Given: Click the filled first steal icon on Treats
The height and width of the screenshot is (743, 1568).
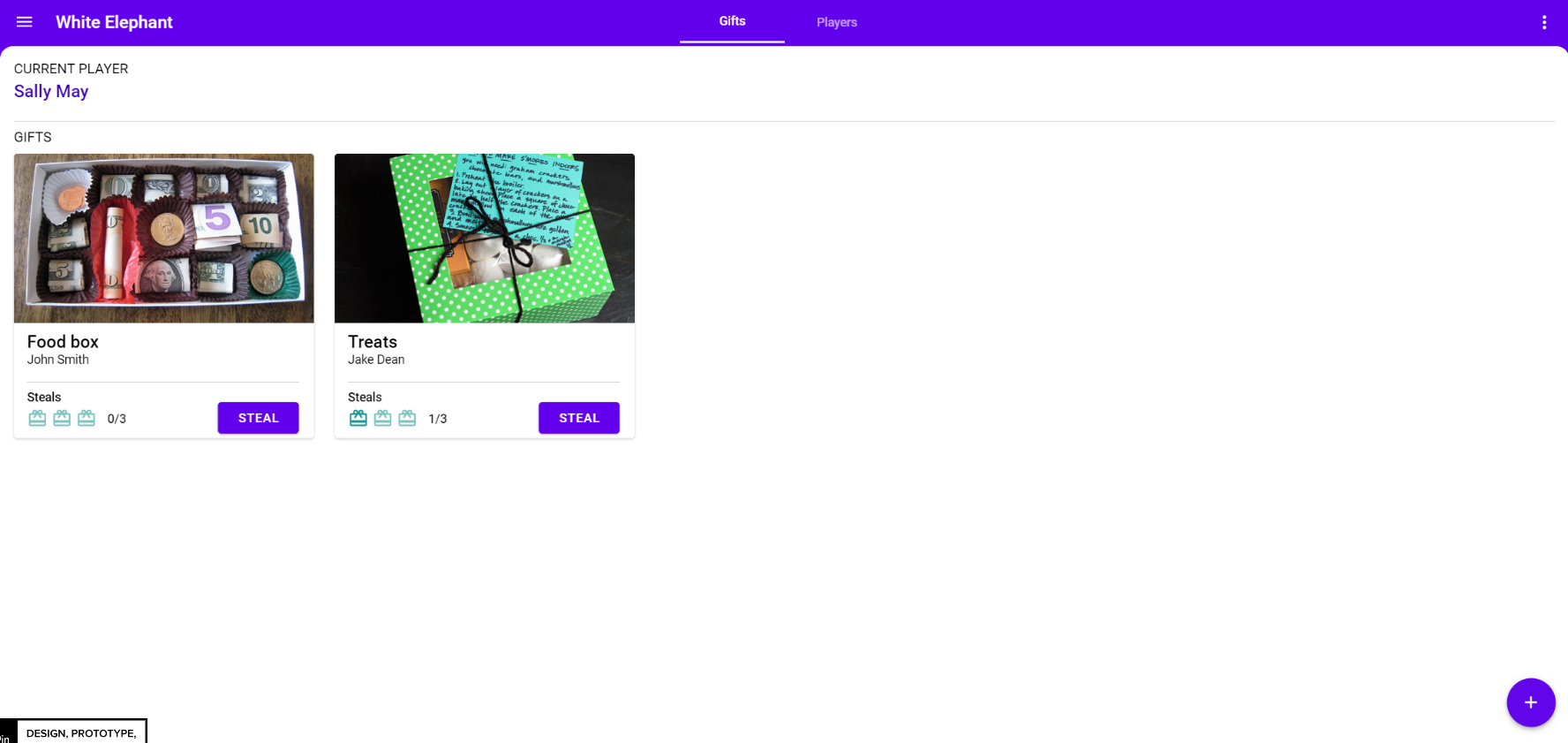Looking at the screenshot, I should point(358,418).
